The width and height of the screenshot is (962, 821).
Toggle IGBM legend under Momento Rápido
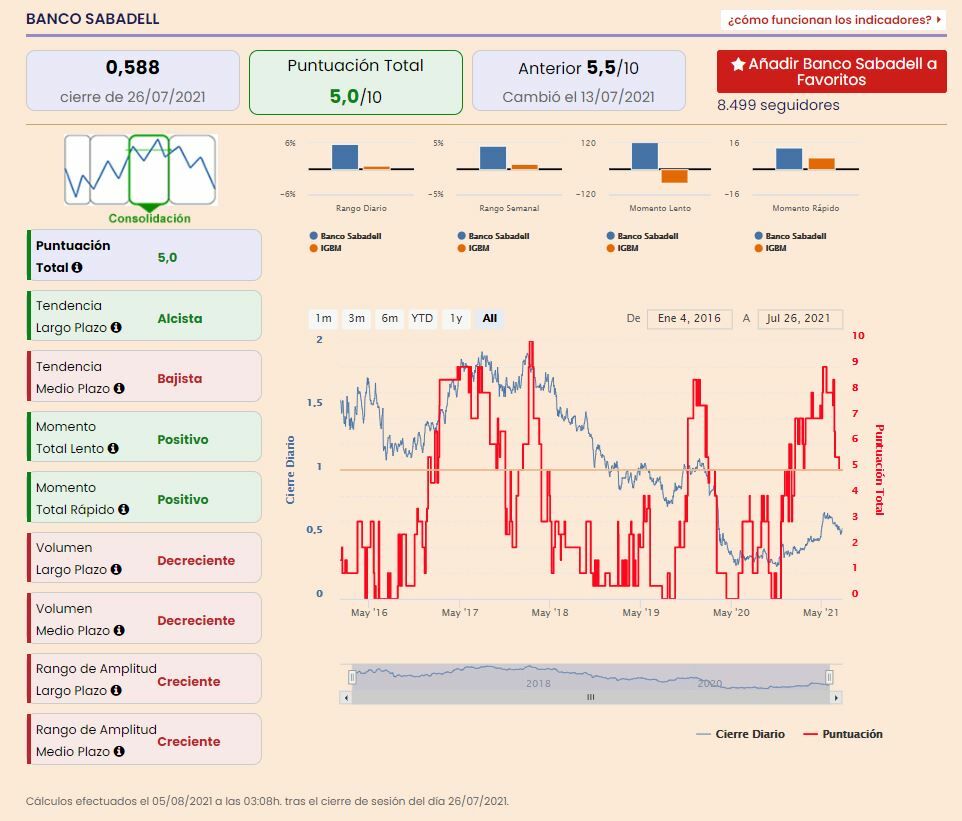(771, 248)
